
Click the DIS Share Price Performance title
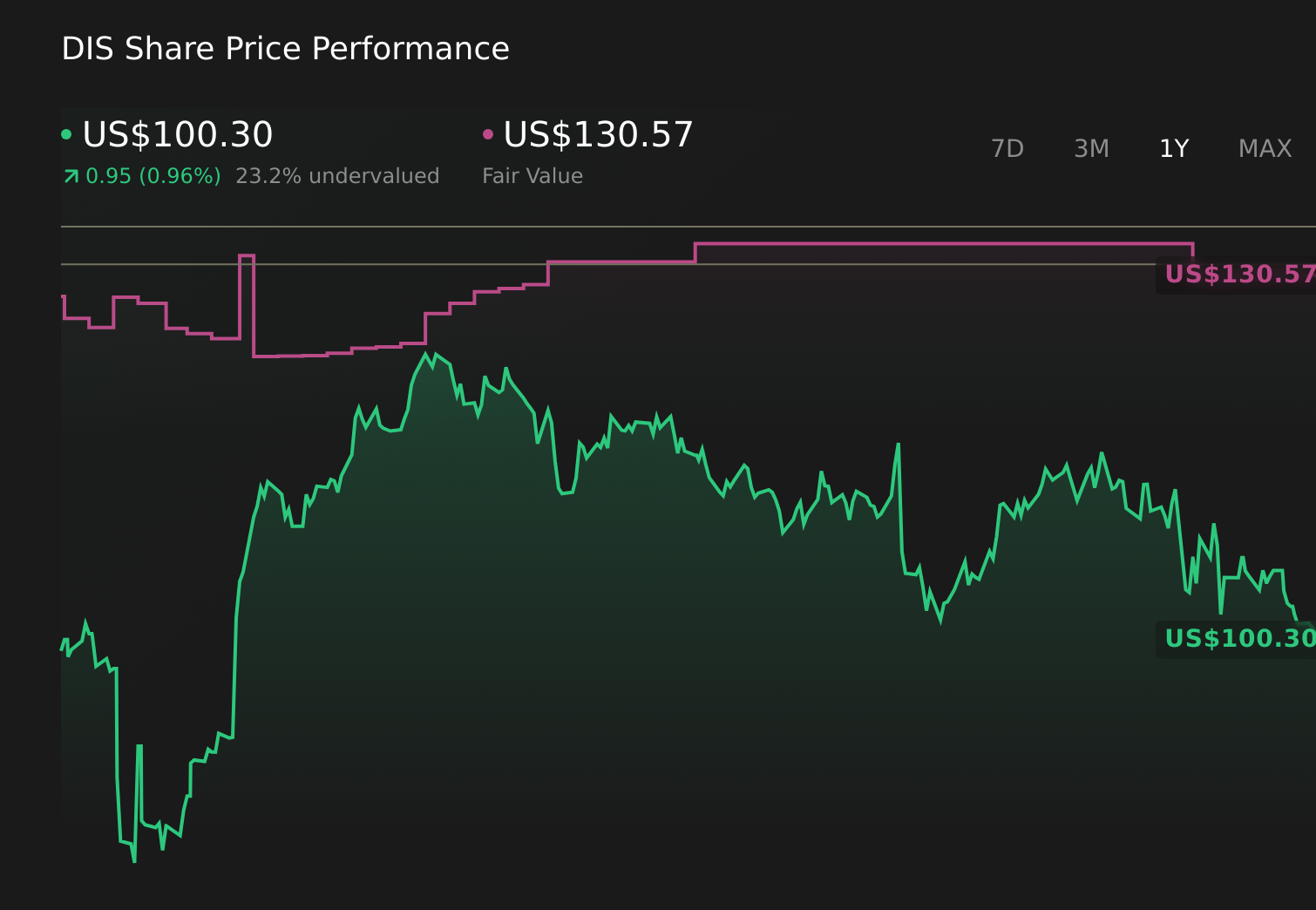coord(286,48)
